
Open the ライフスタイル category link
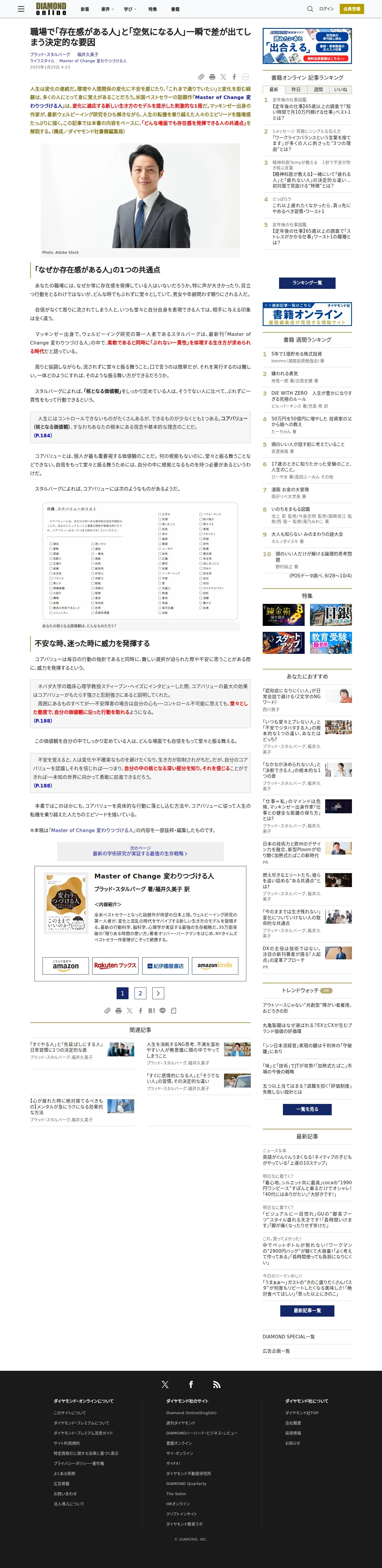coord(43,61)
